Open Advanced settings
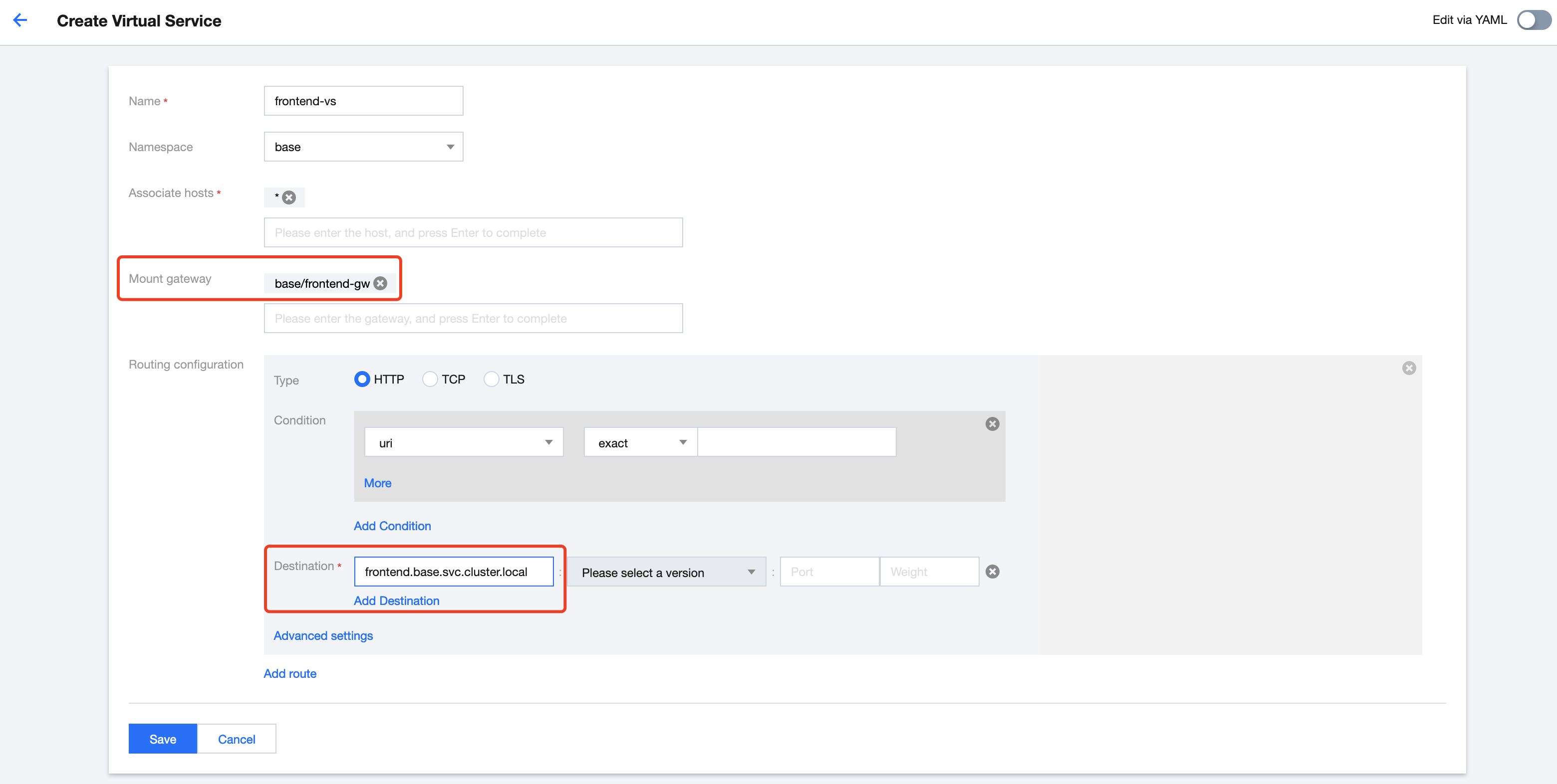The width and height of the screenshot is (1557, 784). [323, 635]
